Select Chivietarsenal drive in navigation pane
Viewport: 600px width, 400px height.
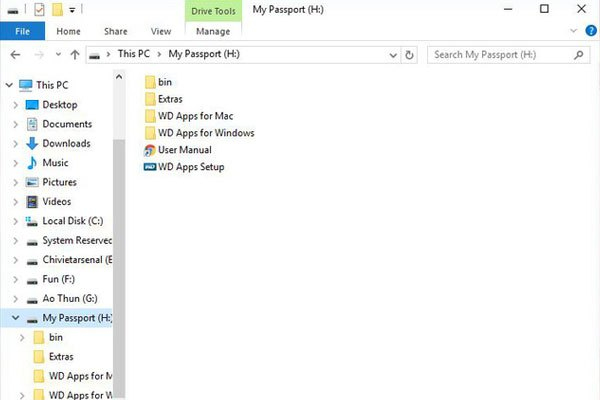click(x=77, y=260)
